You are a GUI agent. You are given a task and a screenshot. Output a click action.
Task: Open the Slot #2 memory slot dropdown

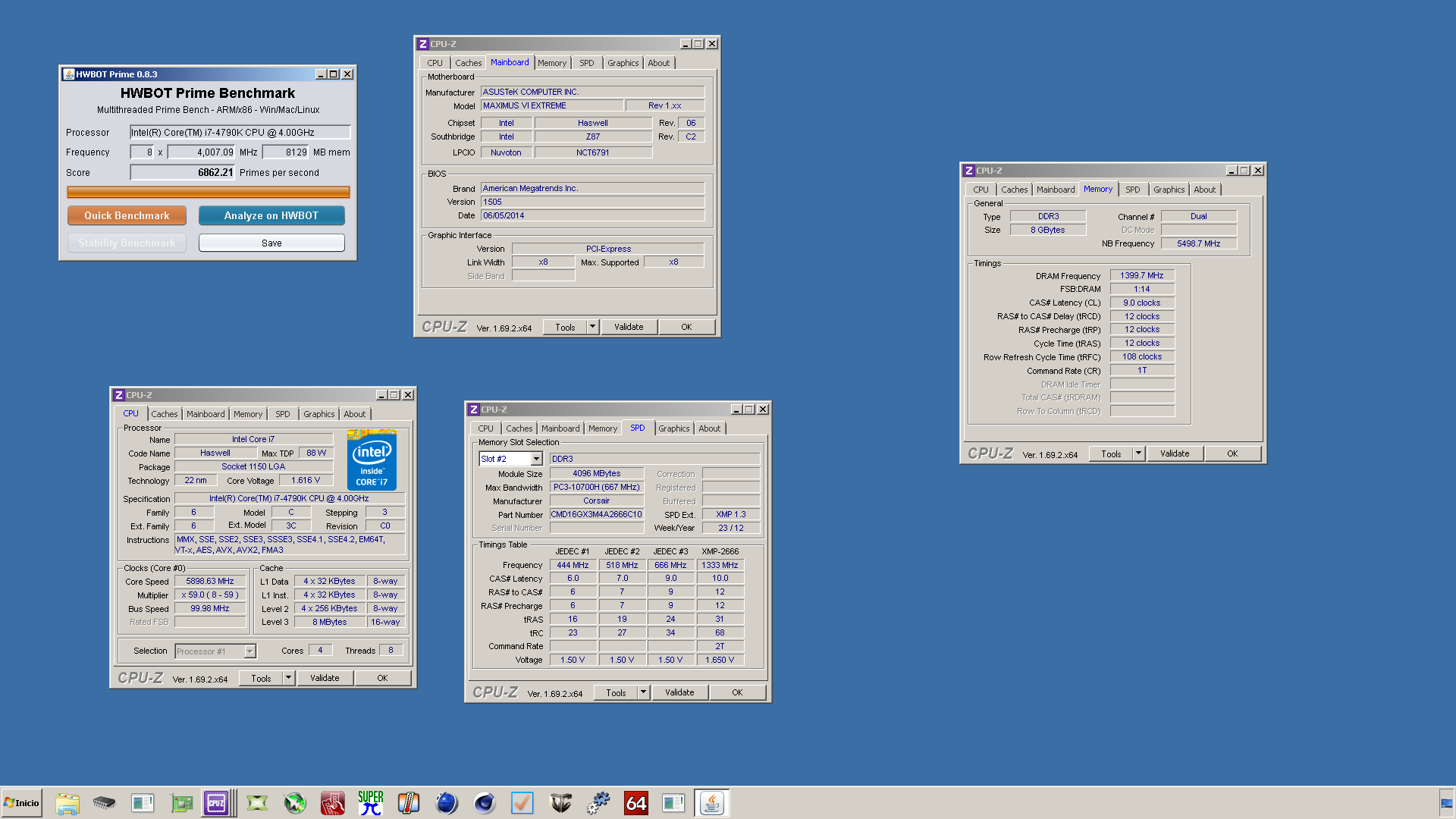point(536,459)
